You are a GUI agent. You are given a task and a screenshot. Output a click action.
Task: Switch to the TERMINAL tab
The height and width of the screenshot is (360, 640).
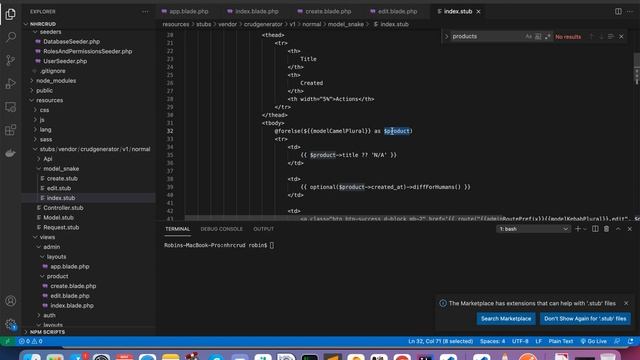point(178,229)
